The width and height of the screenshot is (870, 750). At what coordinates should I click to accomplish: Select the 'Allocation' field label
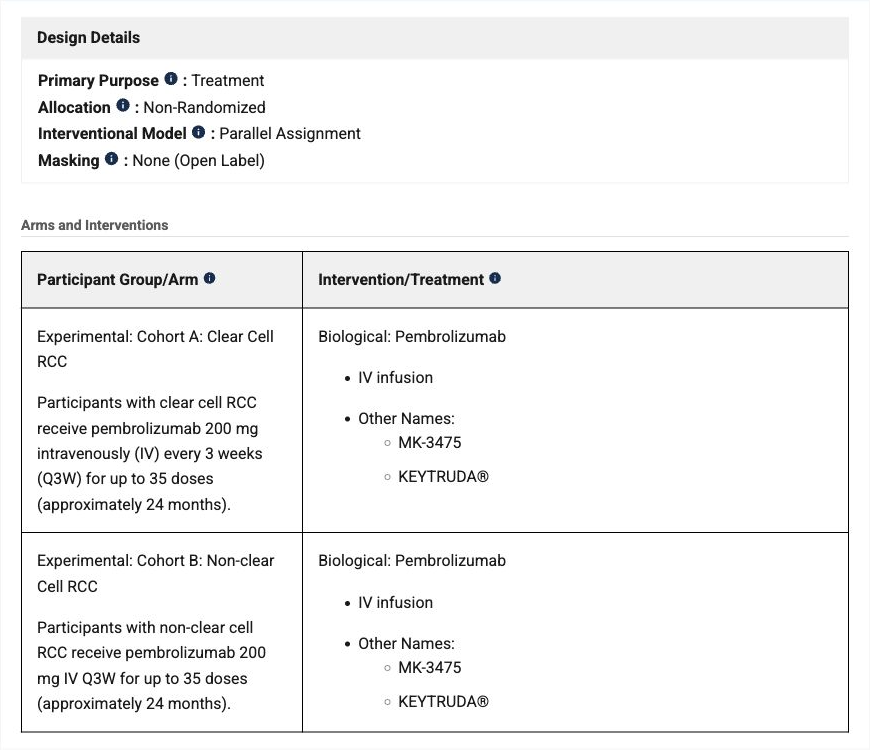point(74,107)
